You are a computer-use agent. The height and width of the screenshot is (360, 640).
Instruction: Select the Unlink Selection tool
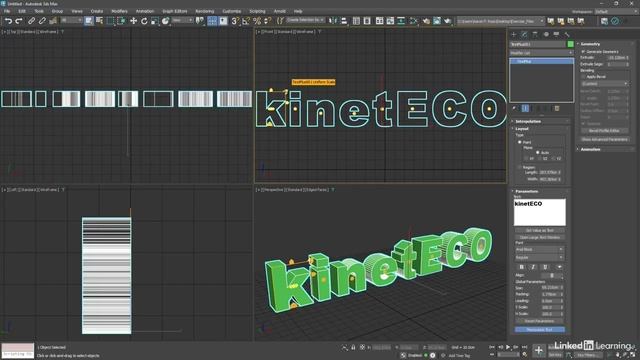42,21
